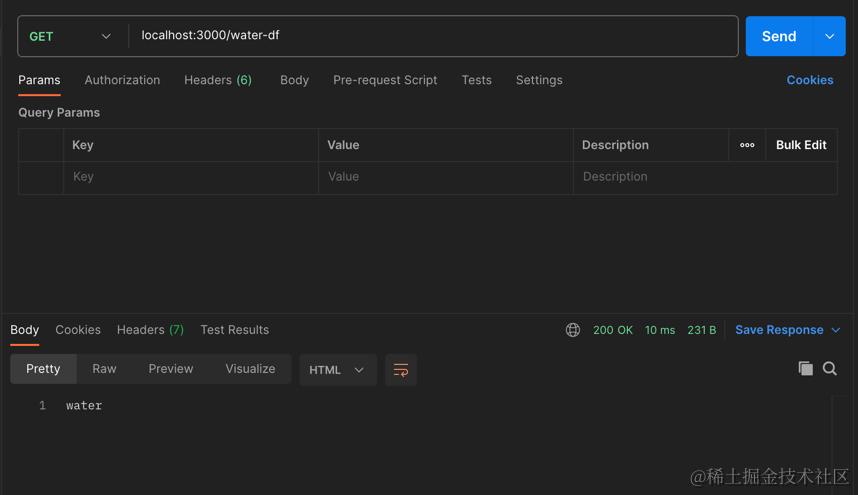The image size is (858, 495).
Task: Open the three-dots column options
Action: (x=747, y=145)
